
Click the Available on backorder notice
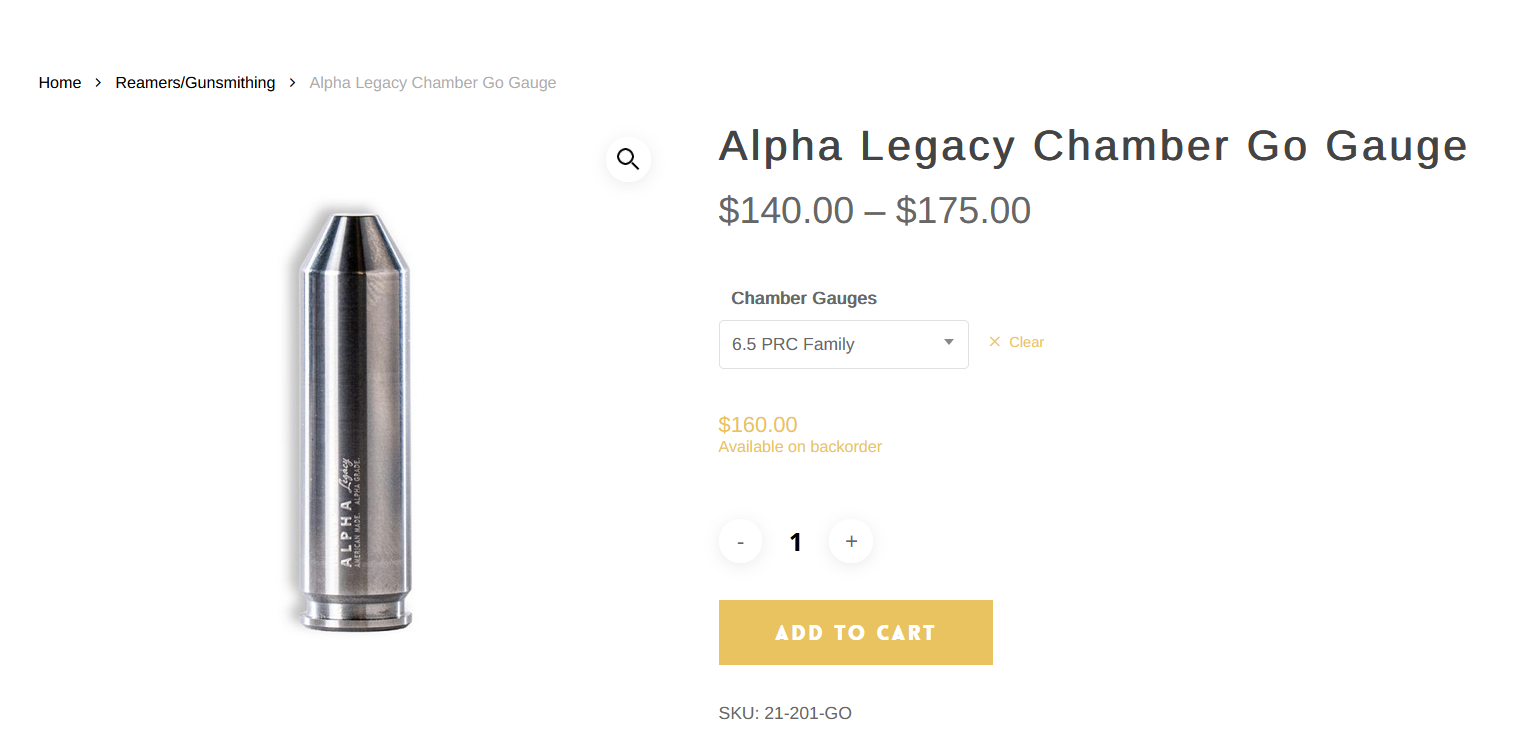[x=800, y=447]
